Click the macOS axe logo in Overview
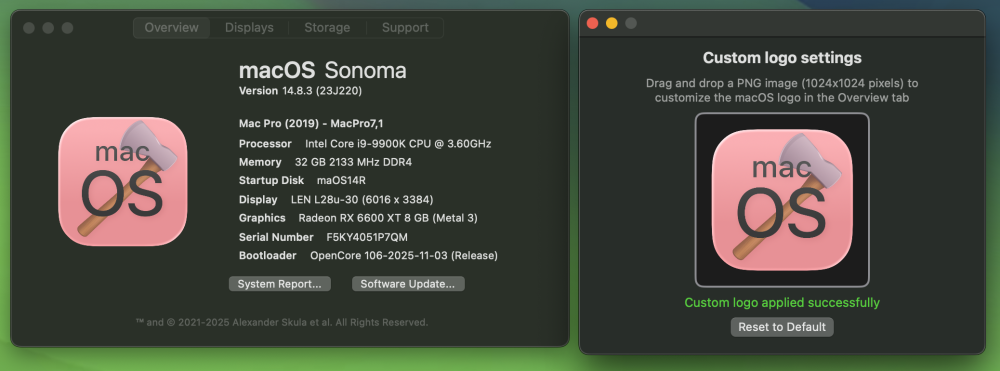1000x371 pixels. [123, 182]
